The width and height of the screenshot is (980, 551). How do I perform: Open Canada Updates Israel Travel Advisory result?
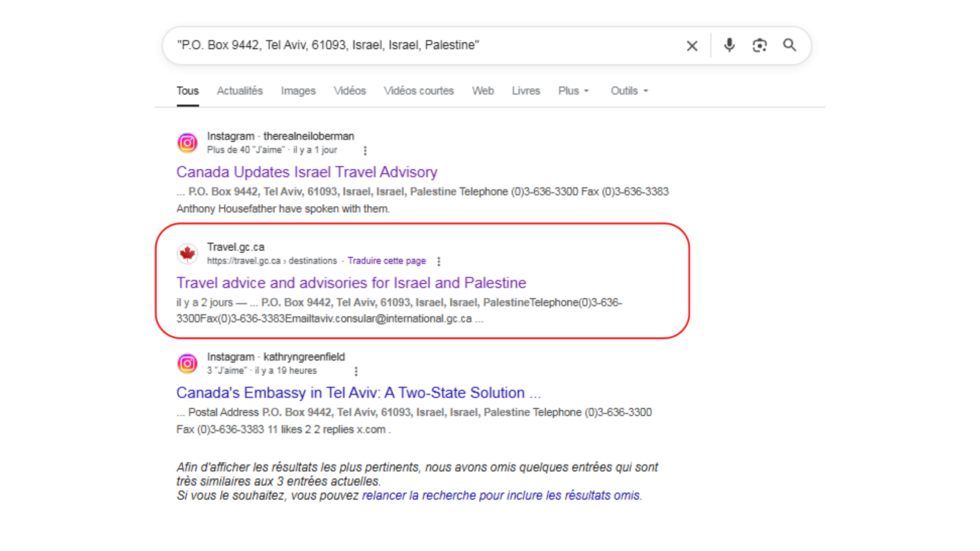tap(307, 172)
